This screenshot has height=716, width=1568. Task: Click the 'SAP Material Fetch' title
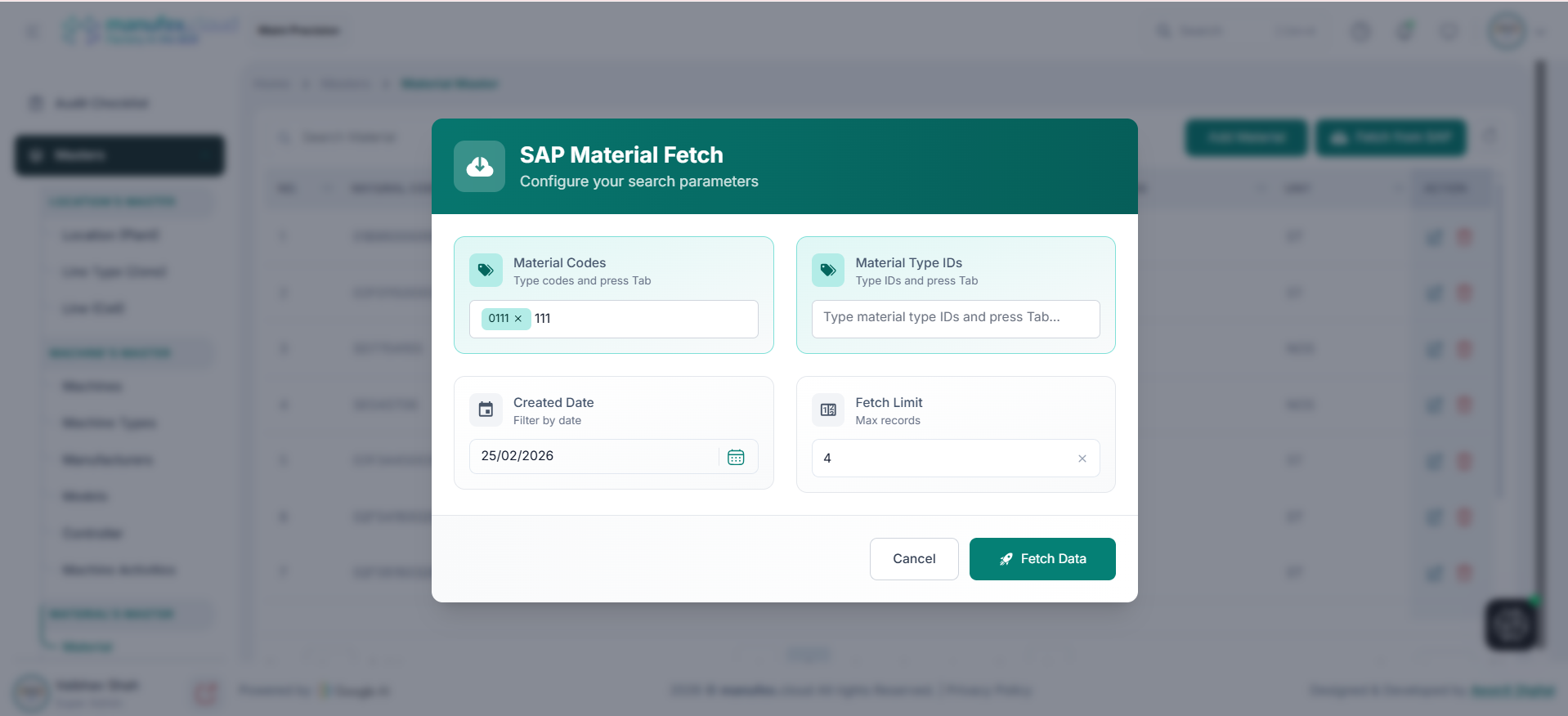(621, 154)
